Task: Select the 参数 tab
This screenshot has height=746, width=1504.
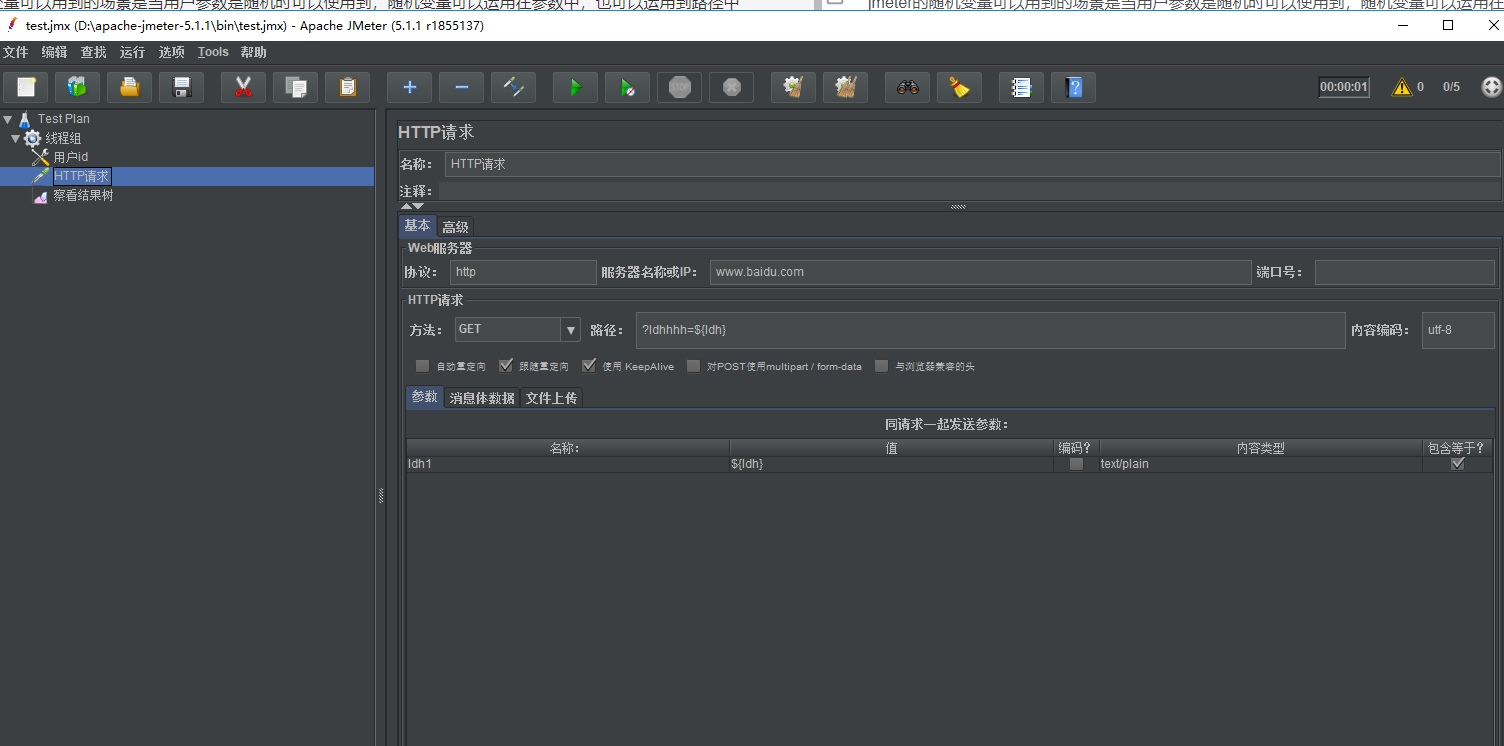Action: (425, 397)
